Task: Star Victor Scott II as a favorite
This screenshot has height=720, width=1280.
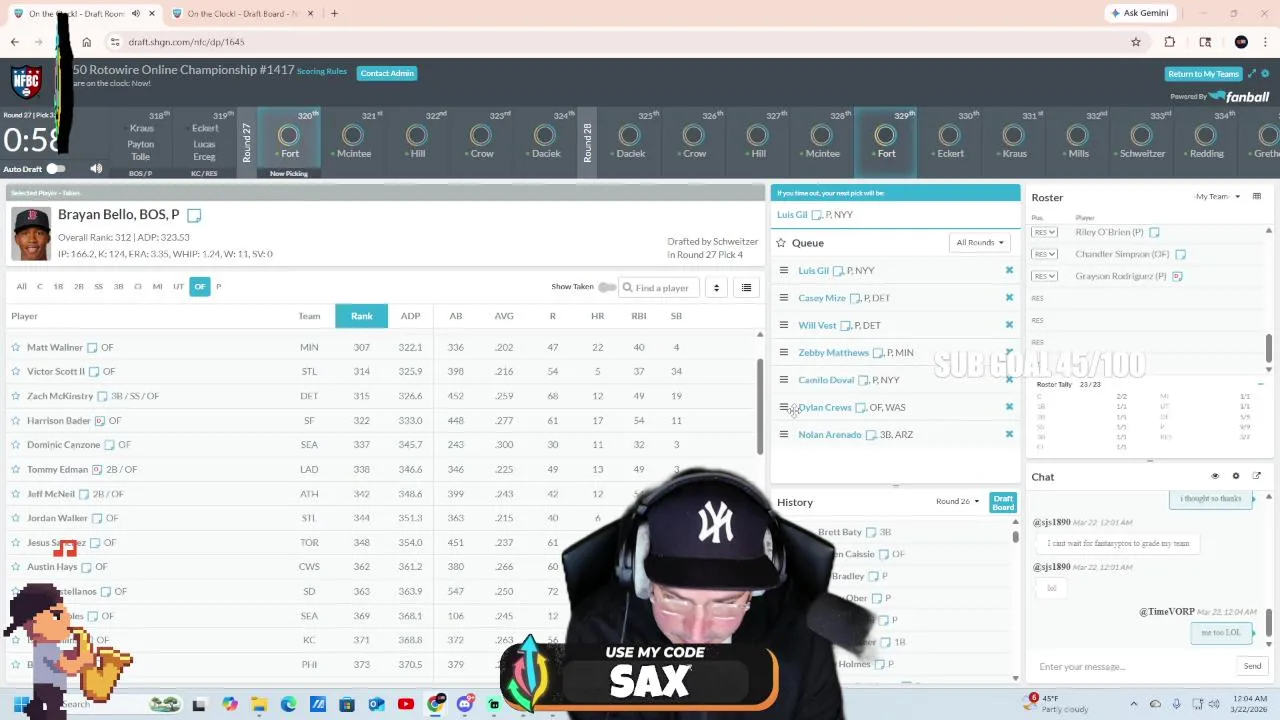Action: [x=16, y=371]
